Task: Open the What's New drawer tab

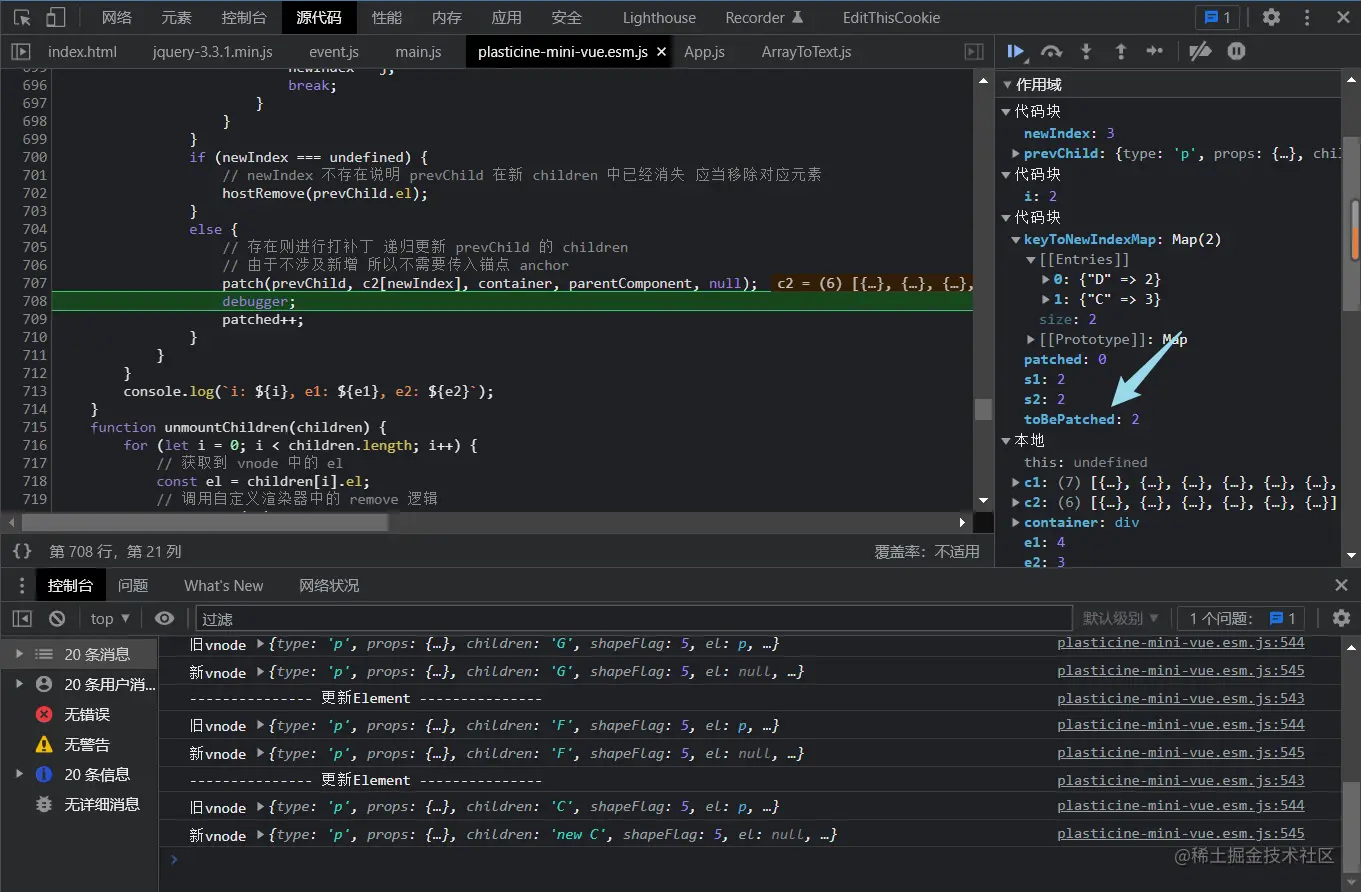Action: (224, 585)
